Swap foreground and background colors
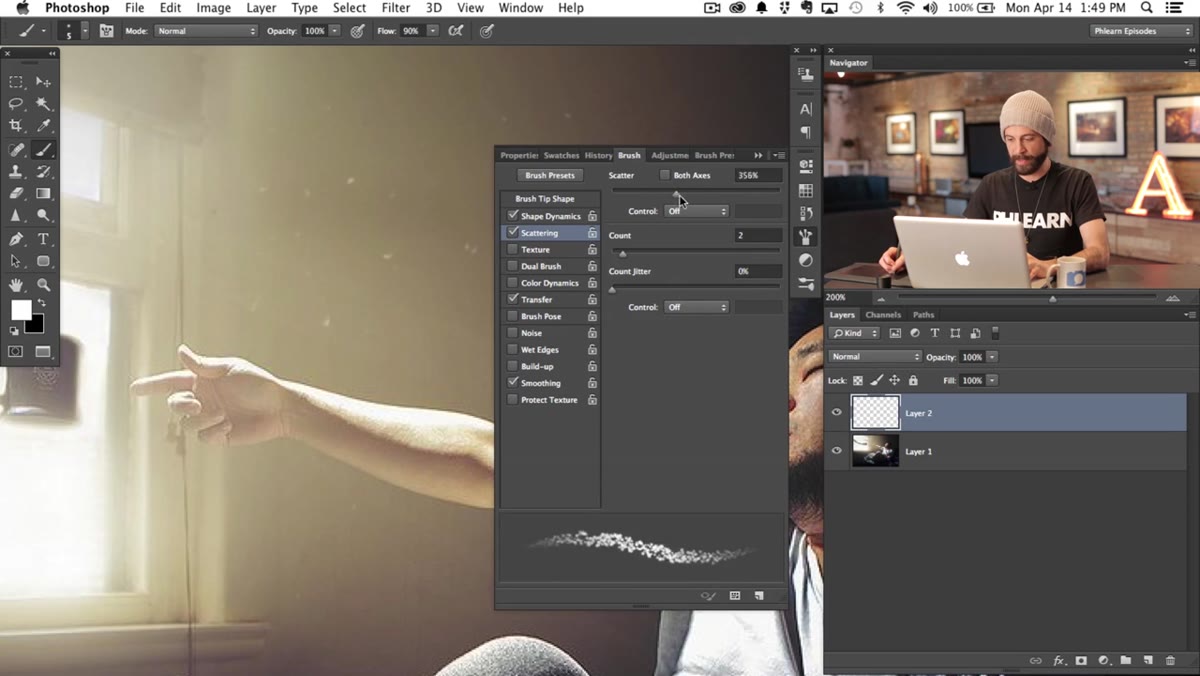The height and width of the screenshot is (676, 1200). 41,303
